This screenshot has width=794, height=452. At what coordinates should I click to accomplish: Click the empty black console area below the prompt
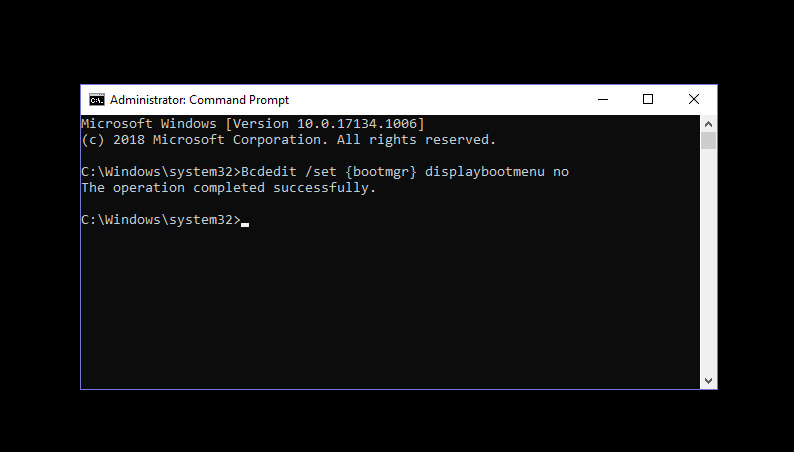coord(390,309)
